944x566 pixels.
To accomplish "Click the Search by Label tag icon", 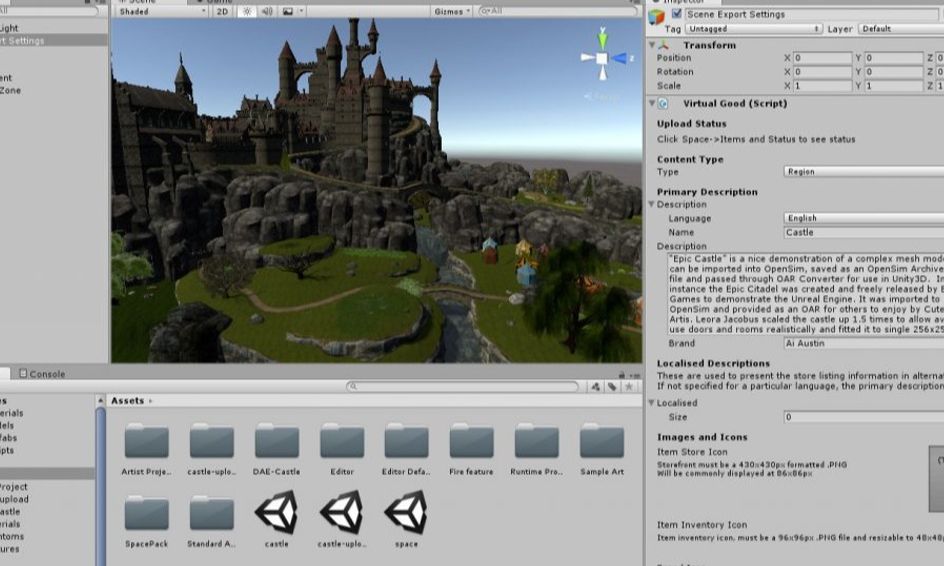I will click(612, 387).
